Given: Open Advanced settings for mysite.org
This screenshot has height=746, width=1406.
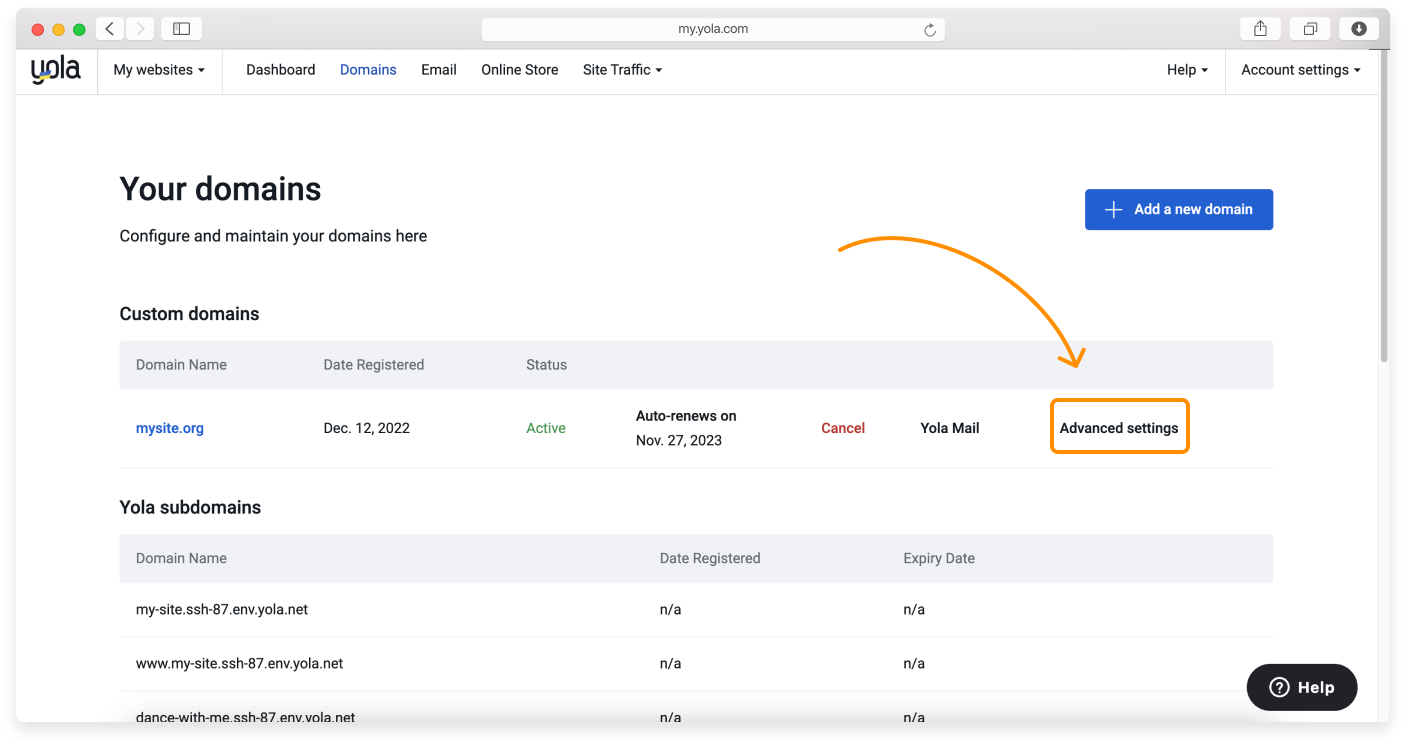Looking at the screenshot, I should pyautogui.click(x=1119, y=428).
